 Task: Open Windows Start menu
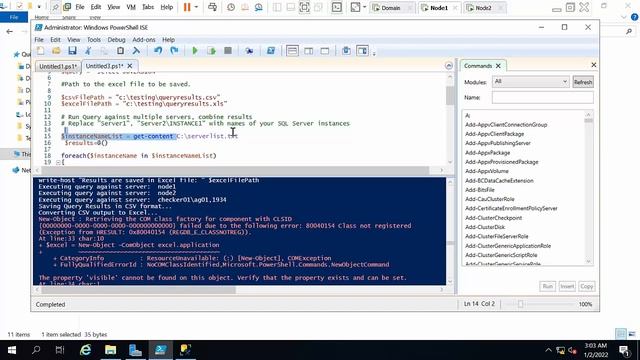click(11, 350)
